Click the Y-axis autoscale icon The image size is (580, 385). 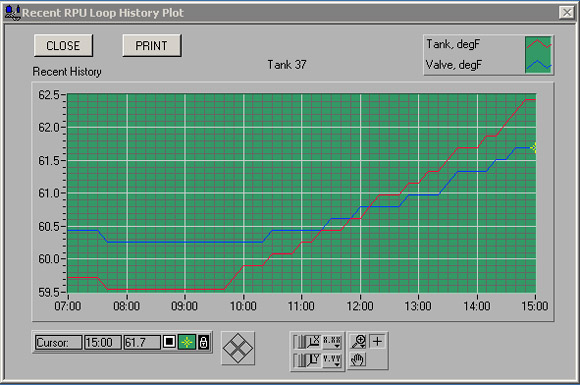pyautogui.click(x=307, y=360)
